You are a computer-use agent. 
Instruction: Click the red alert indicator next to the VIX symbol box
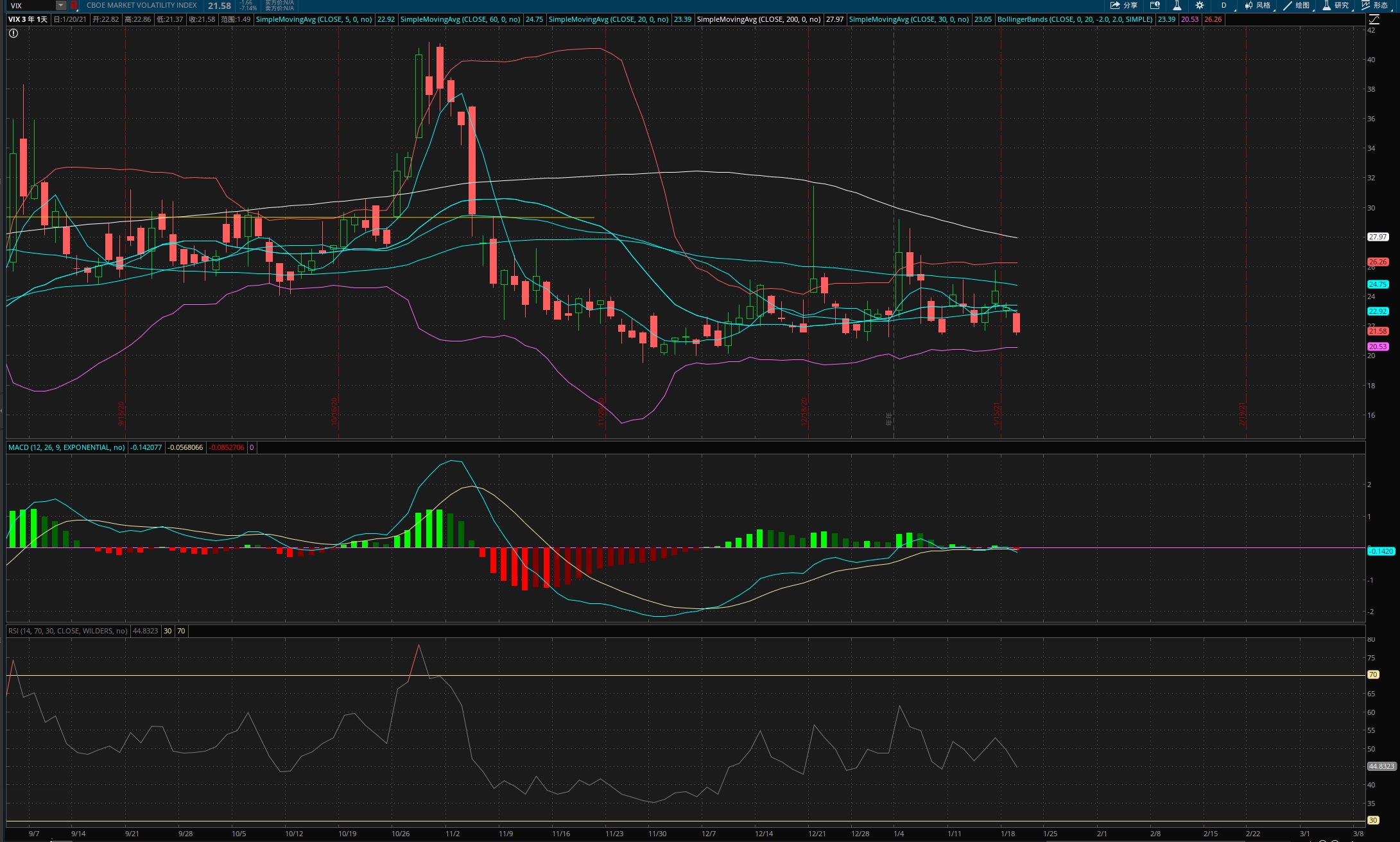pyautogui.click(x=74, y=5)
